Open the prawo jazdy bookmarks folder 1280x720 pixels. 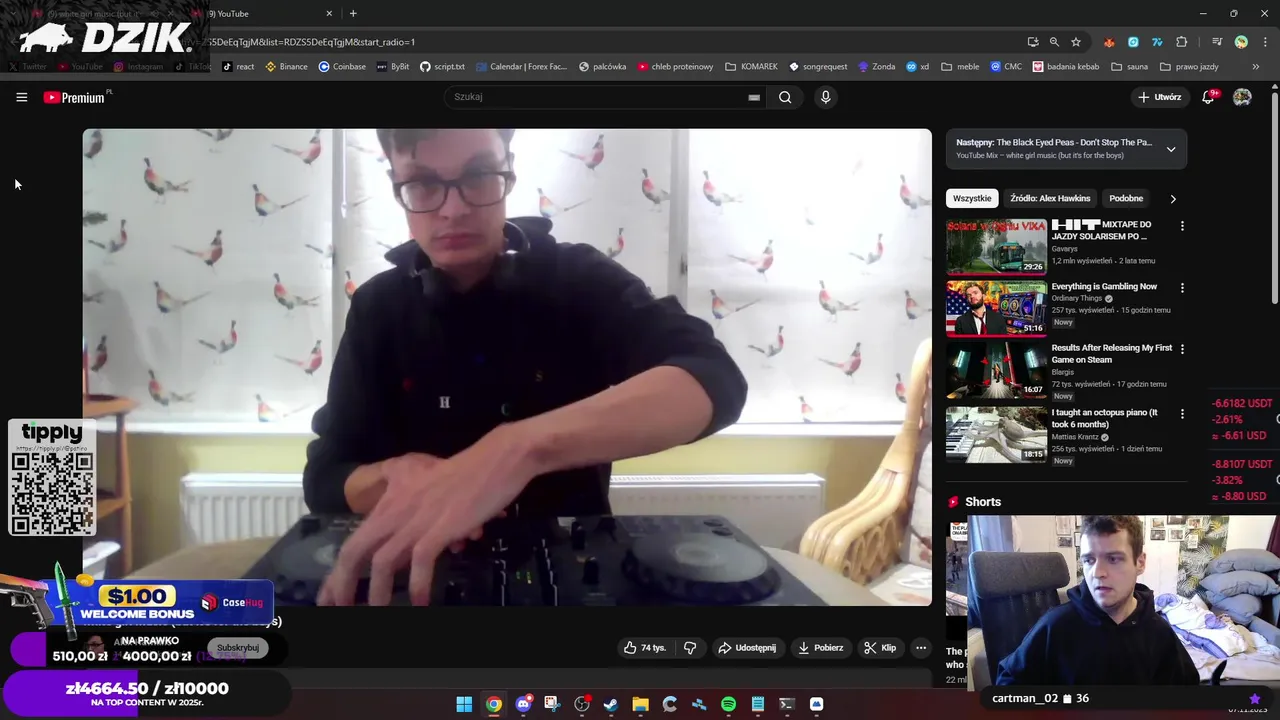(1189, 67)
